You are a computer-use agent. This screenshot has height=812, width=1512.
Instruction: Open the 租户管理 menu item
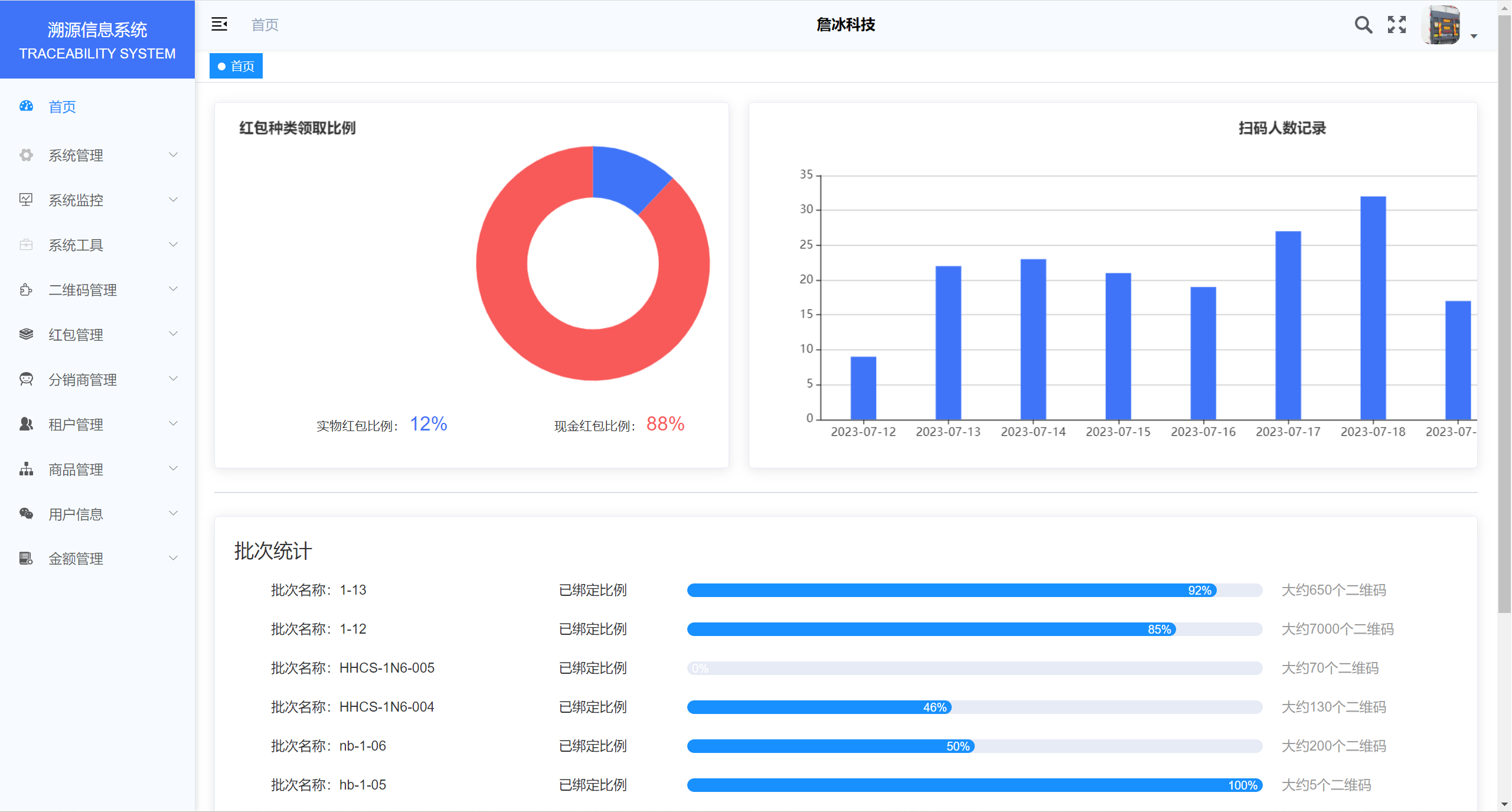76,424
